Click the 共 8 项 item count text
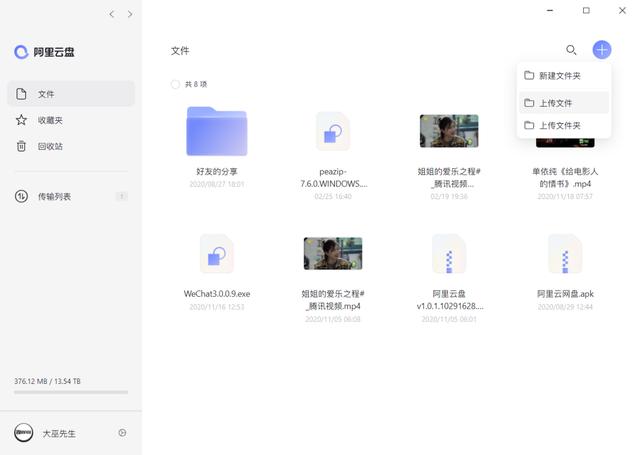The image size is (640, 455). point(196,84)
